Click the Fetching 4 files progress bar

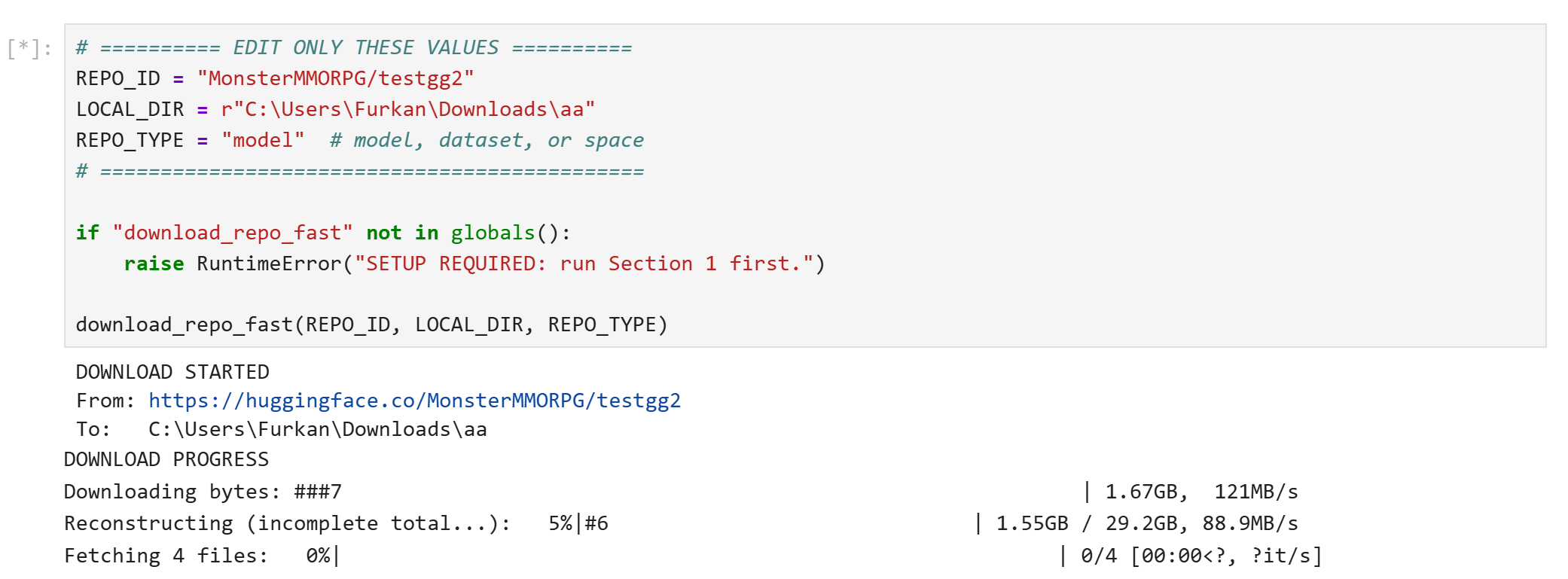(x=700, y=556)
